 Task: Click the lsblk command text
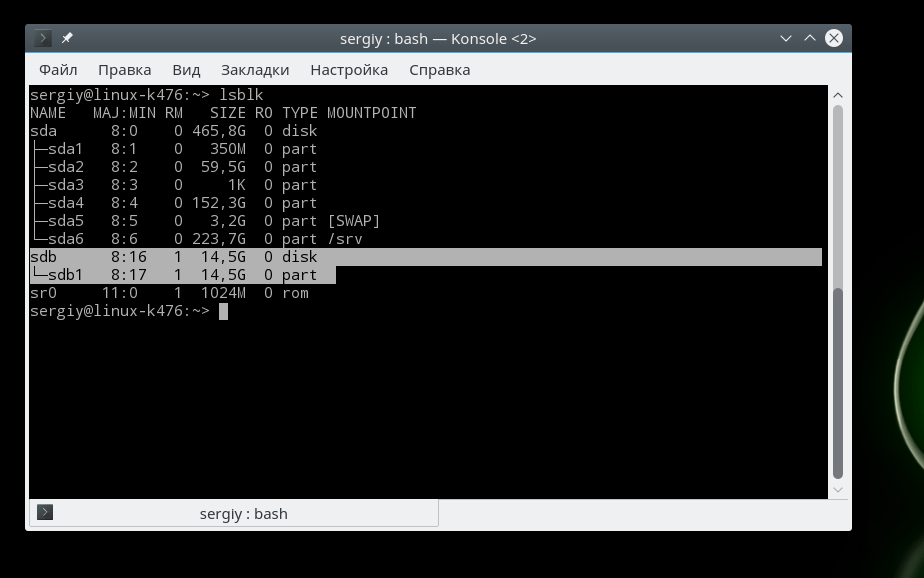[241, 95]
